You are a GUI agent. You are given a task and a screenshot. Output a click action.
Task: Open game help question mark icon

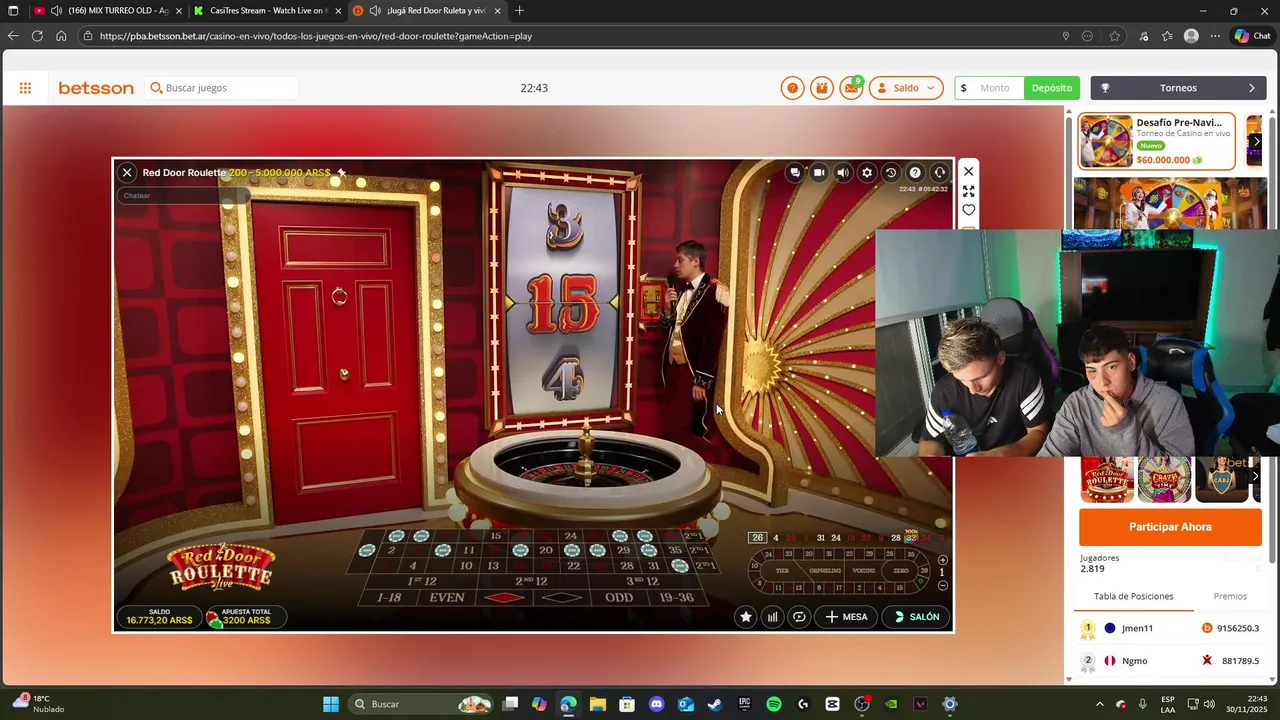(x=915, y=172)
